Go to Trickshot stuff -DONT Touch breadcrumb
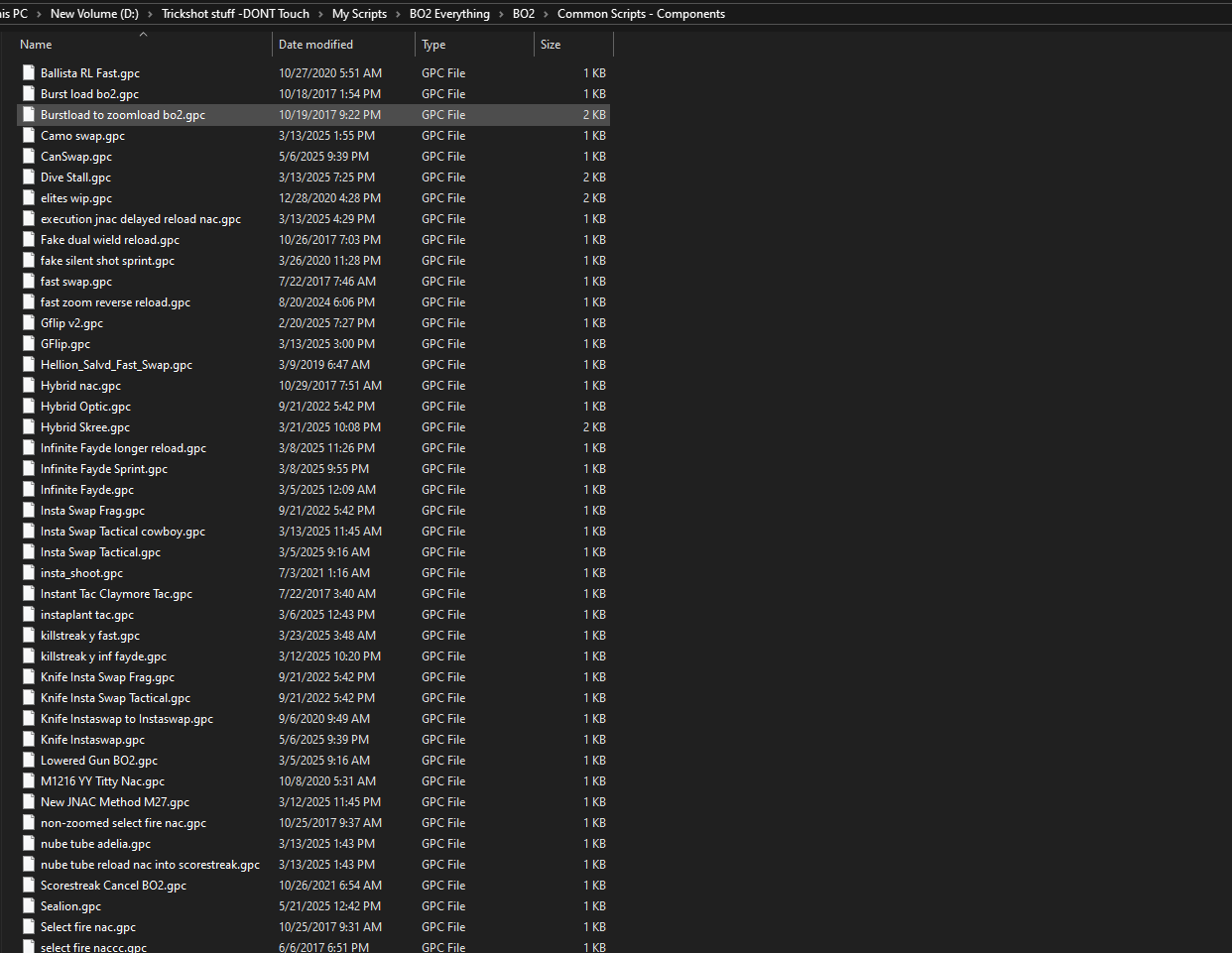 [235, 14]
